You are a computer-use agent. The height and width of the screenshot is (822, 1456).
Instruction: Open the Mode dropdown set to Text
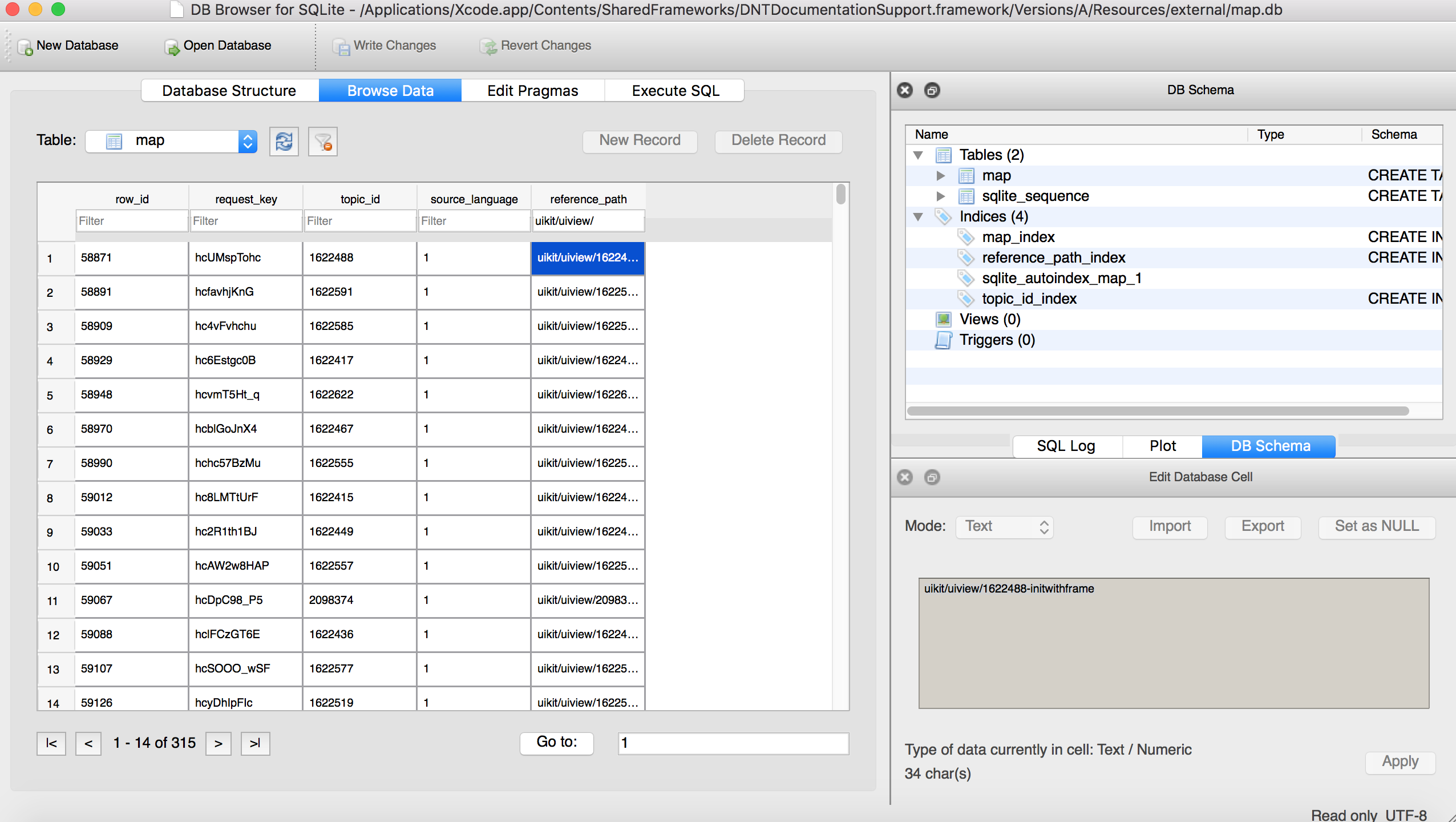[1005, 526]
